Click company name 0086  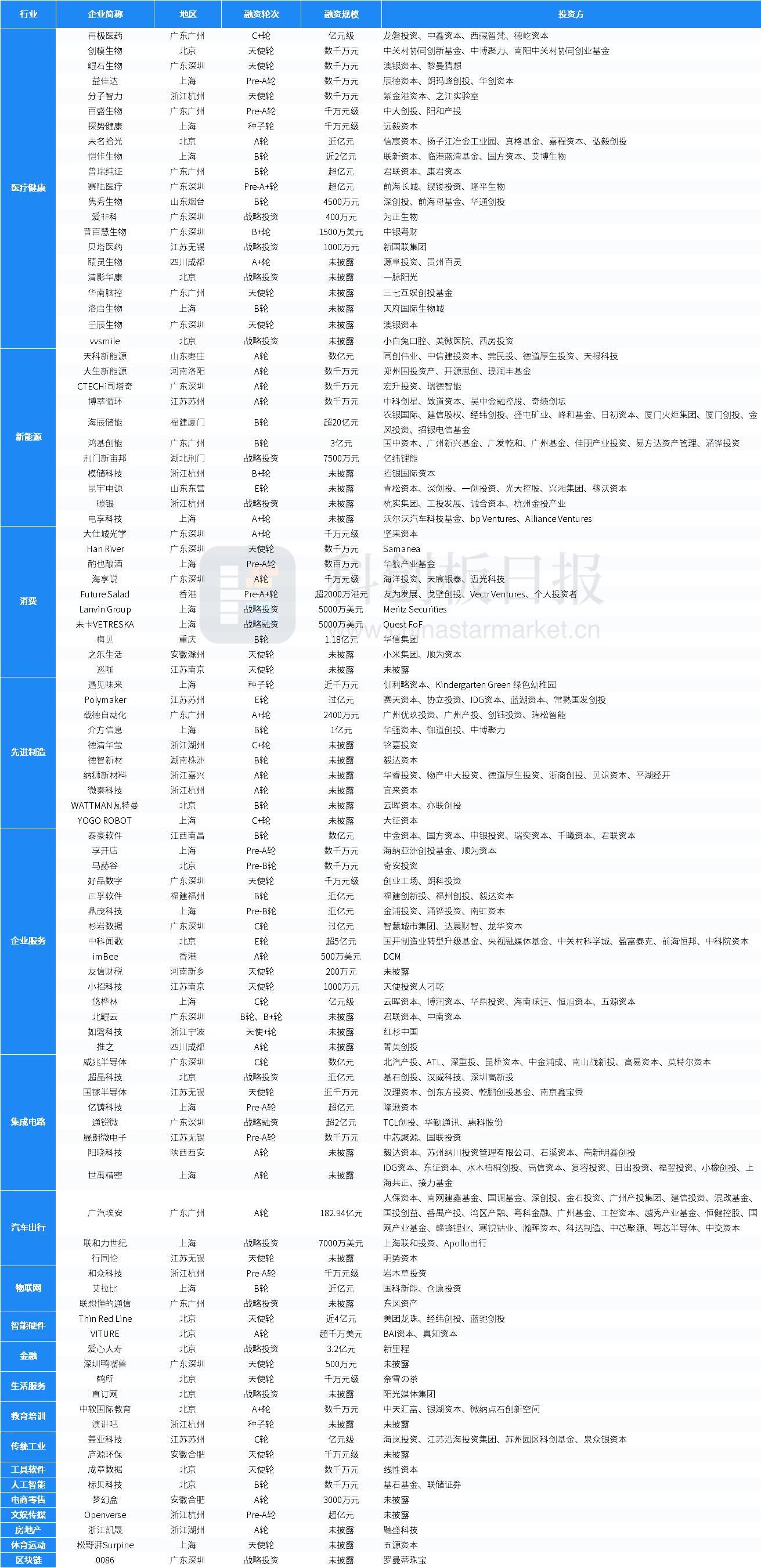coord(104,1560)
